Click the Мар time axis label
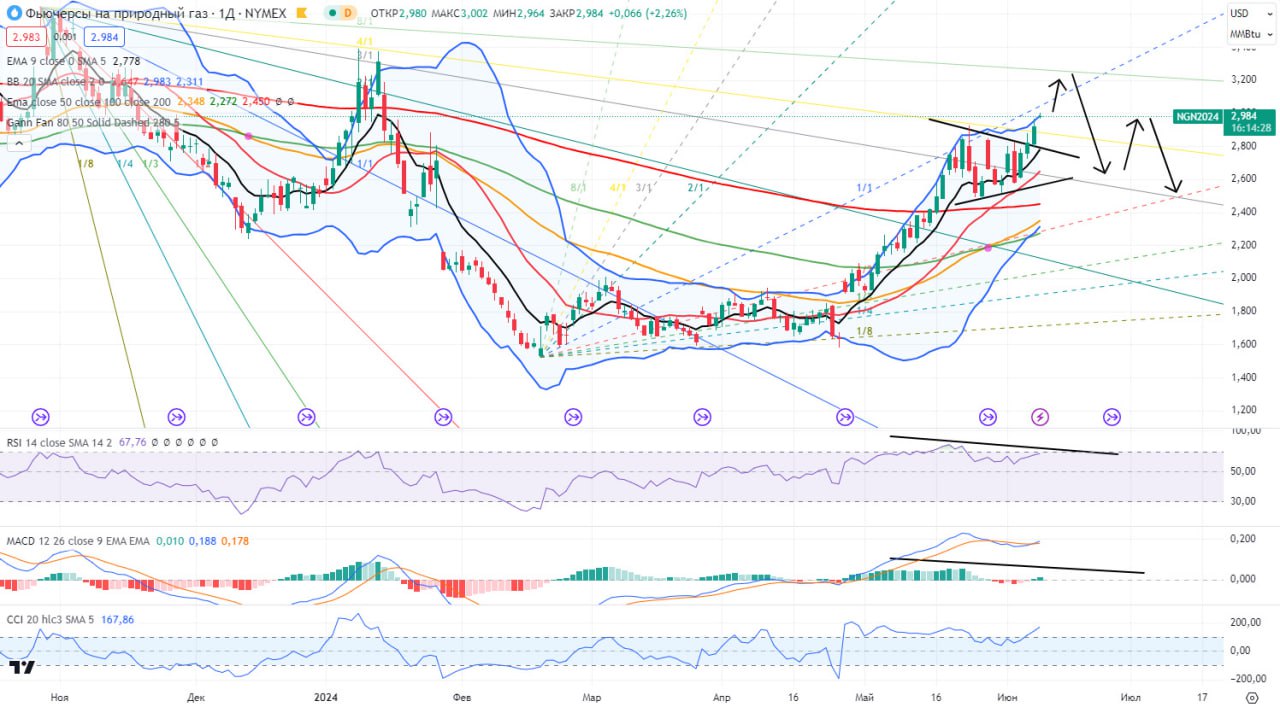 tap(591, 697)
